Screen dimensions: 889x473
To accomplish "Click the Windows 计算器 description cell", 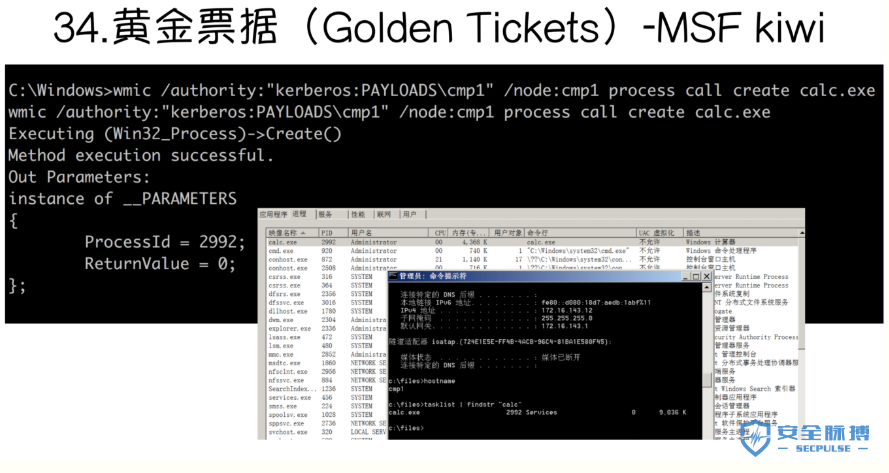I will tap(710, 242).
